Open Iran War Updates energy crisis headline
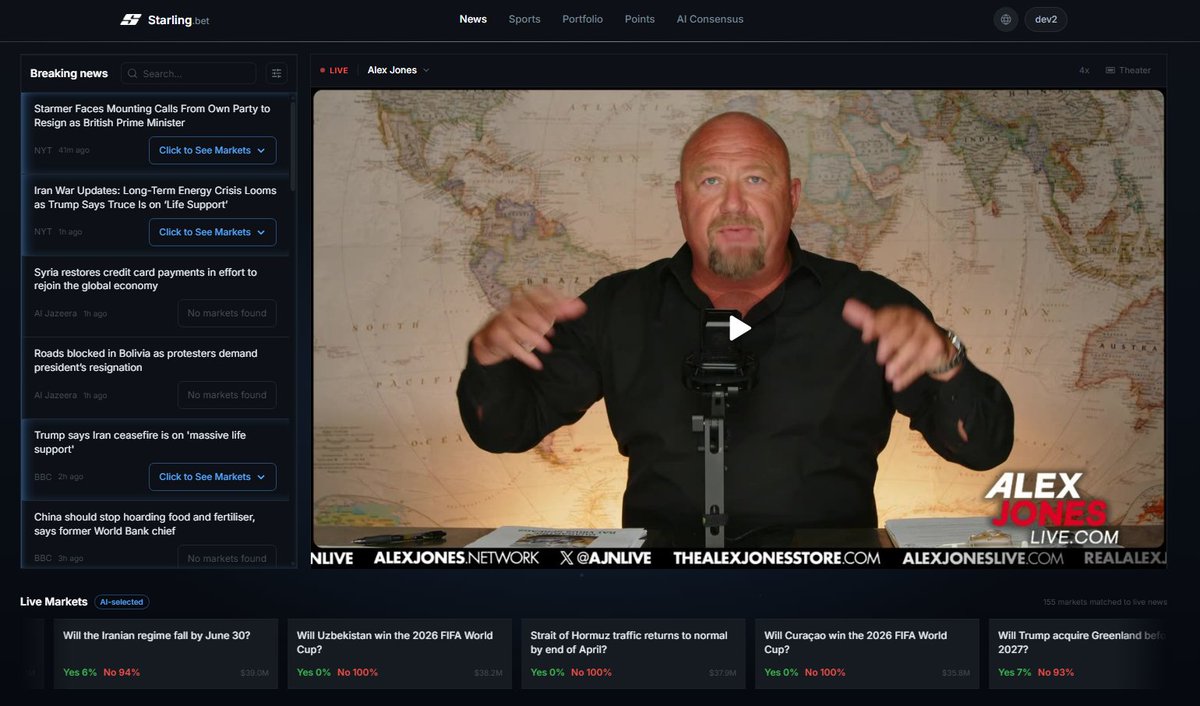This screenshot has width=1200, height=706. (x=155, y=198)
